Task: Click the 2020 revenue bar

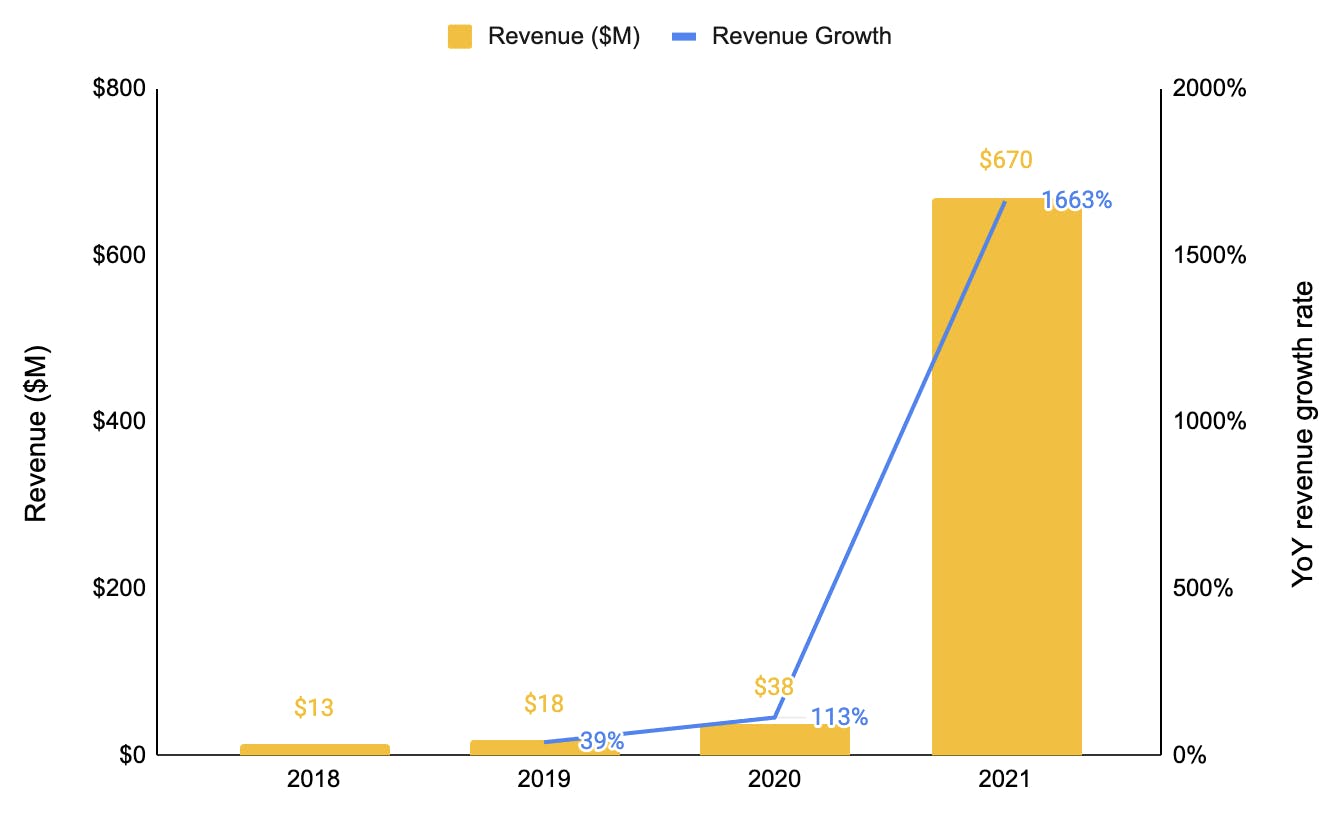Action: [775, 739]
